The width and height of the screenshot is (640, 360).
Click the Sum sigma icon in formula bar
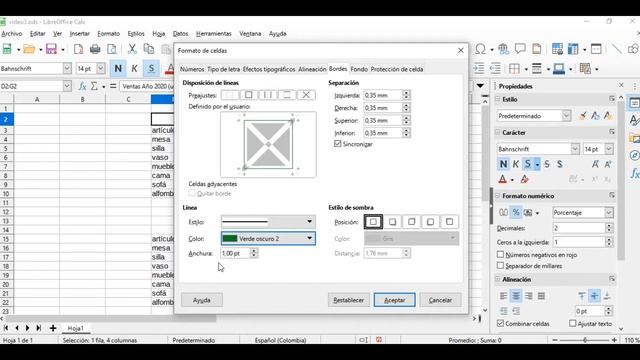[x=94, y=86]
